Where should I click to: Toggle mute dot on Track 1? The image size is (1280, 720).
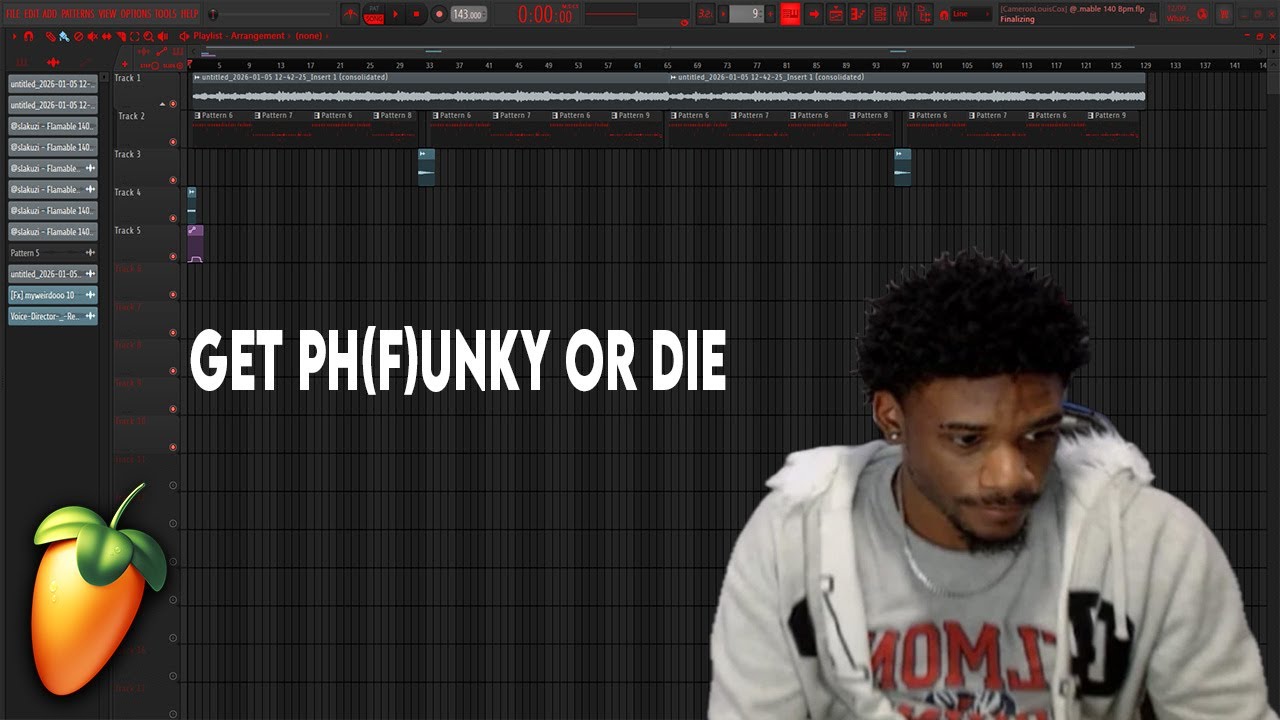coord(172,104)
